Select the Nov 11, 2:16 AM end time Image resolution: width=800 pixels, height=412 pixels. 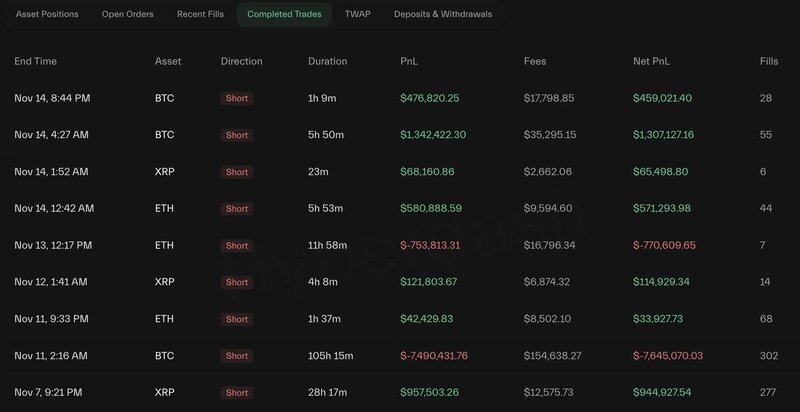pyautogui.click(x=50, y=356)
